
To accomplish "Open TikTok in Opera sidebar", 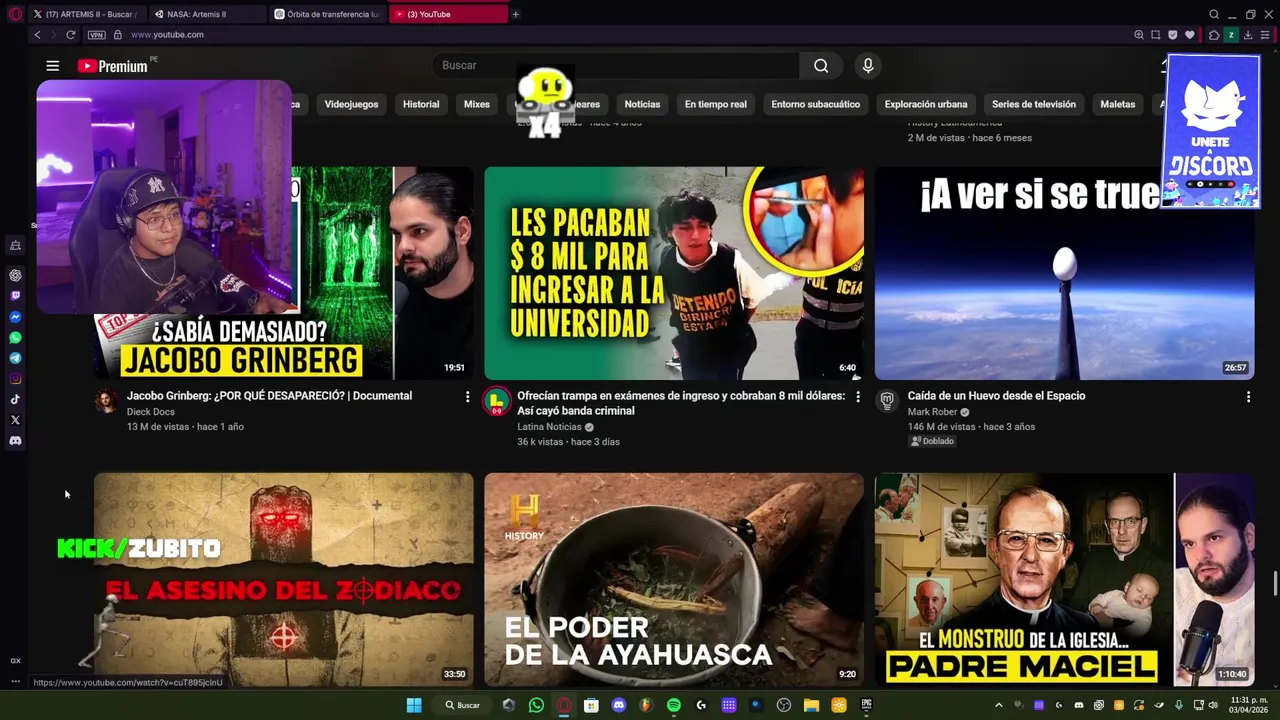I will pyautogui.click(x=15, y=399).
